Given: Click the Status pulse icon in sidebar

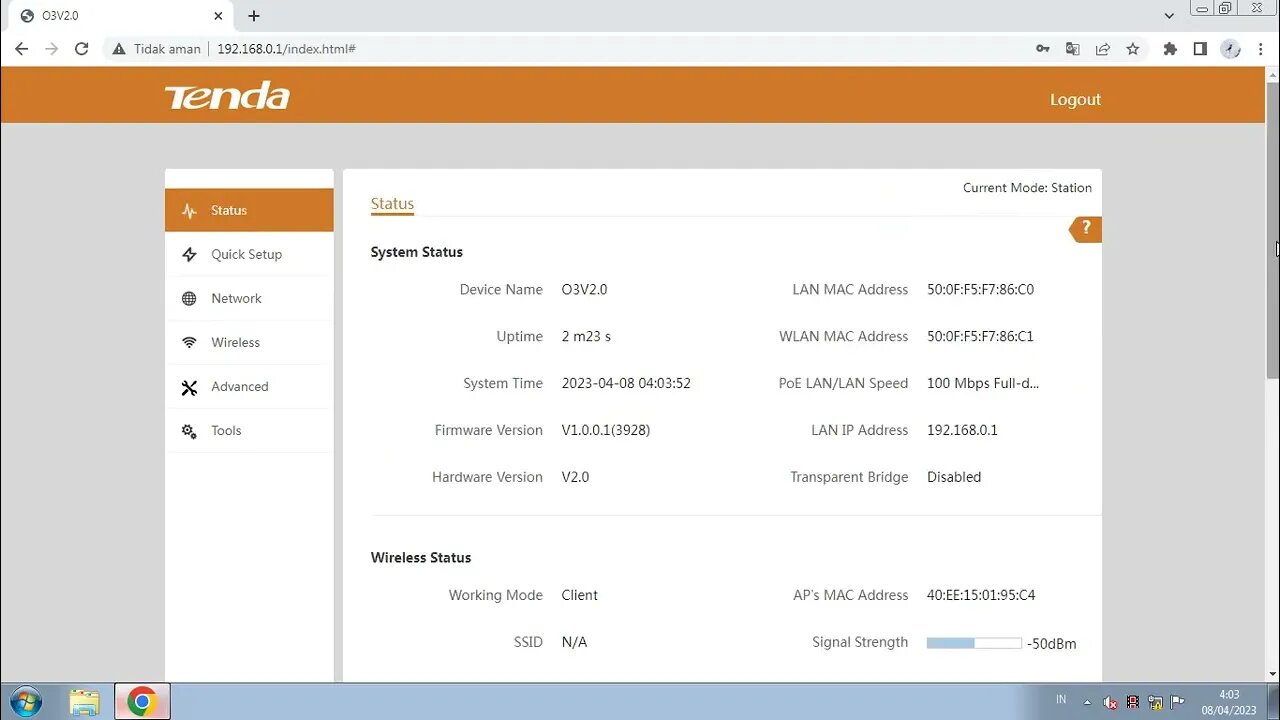Looking at the screenshot, I should tap(189, 211).
